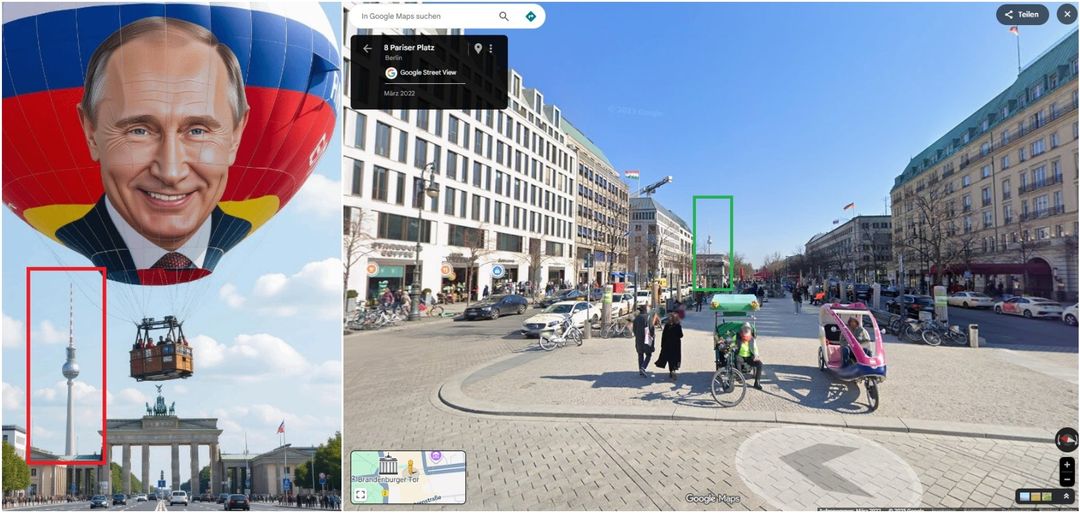Open the three-dot menu in the info card
The image size is (1080, 513).
[490, 48]
